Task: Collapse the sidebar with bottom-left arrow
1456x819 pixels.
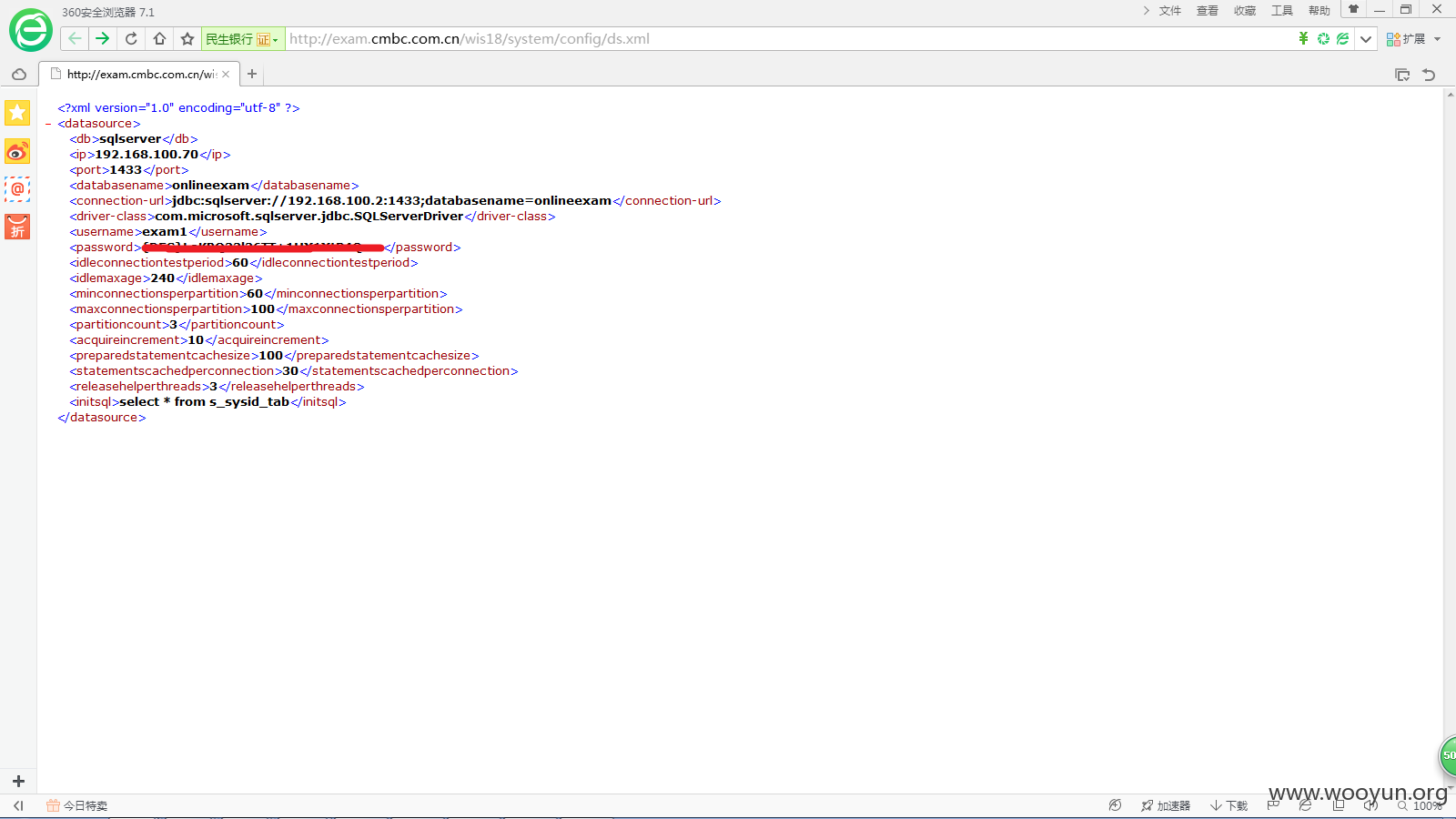Action: point(18,805)
